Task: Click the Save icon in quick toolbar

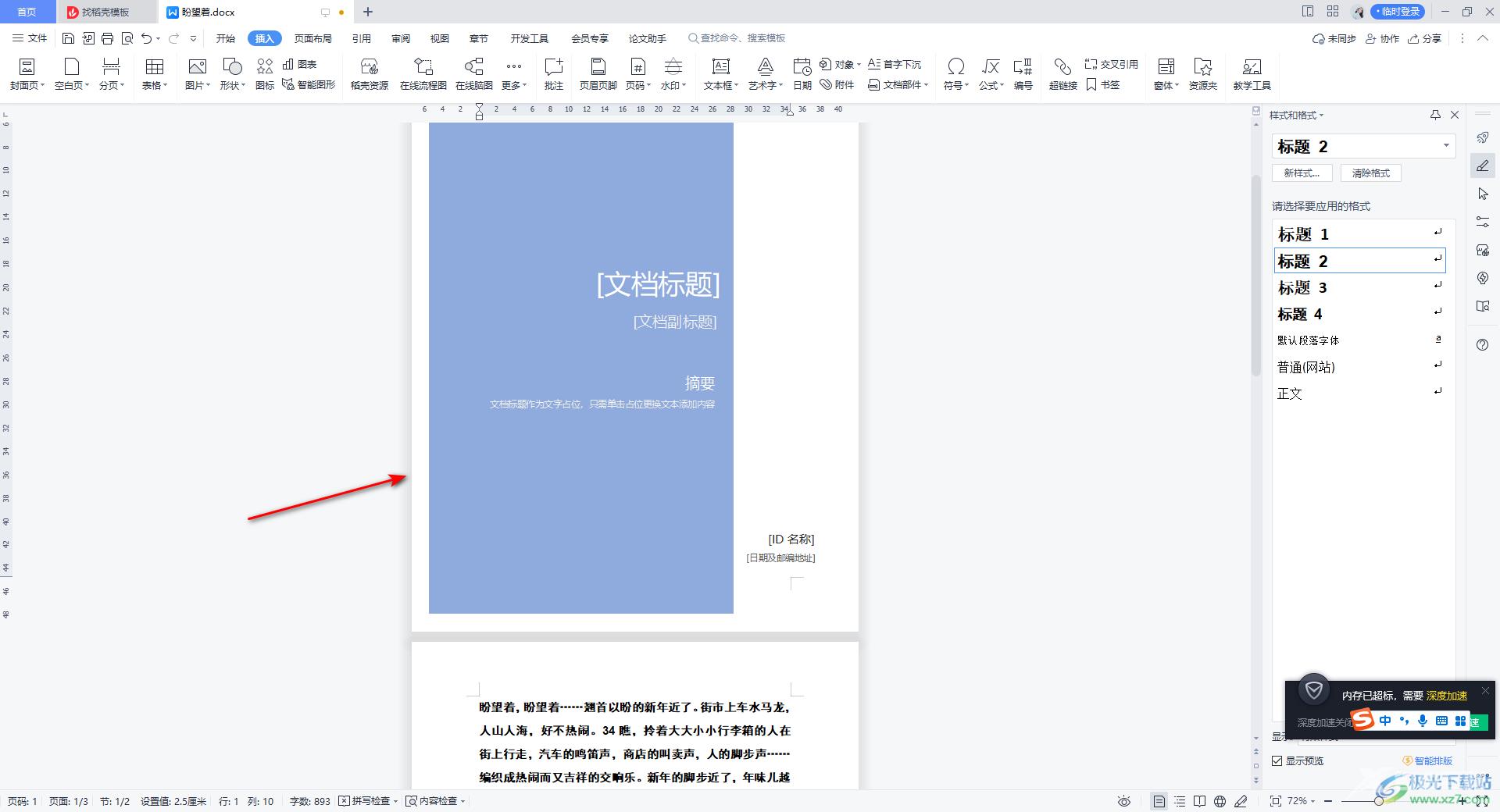Action: point(68,38)
